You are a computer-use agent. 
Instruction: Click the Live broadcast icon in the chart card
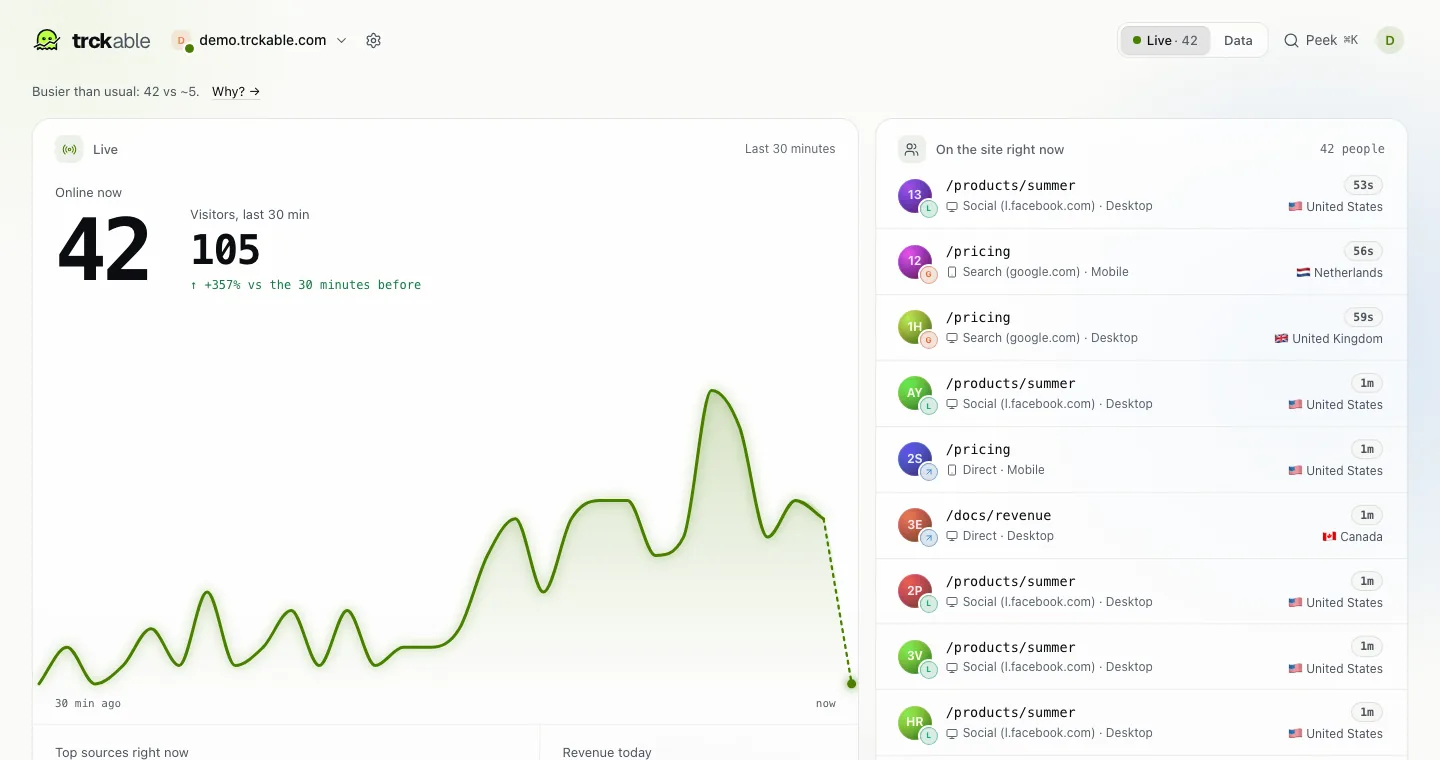pos(69,149)
